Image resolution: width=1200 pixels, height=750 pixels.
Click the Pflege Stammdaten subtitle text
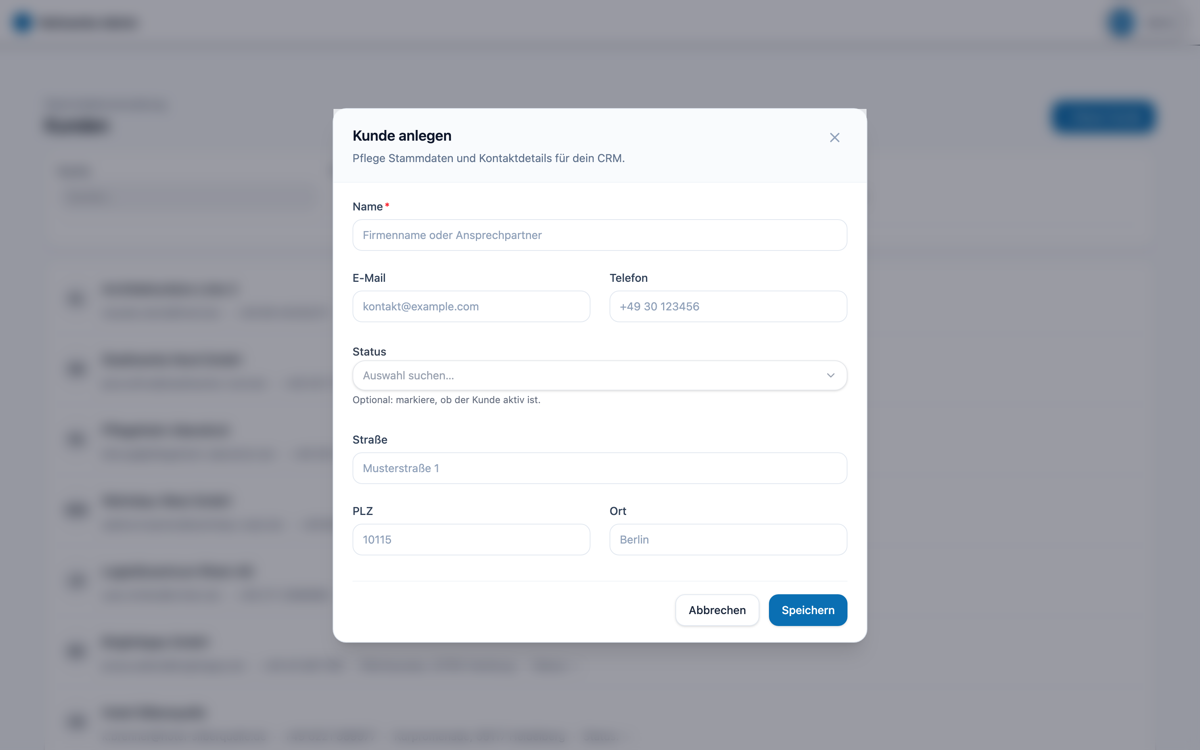pos(489,158)
